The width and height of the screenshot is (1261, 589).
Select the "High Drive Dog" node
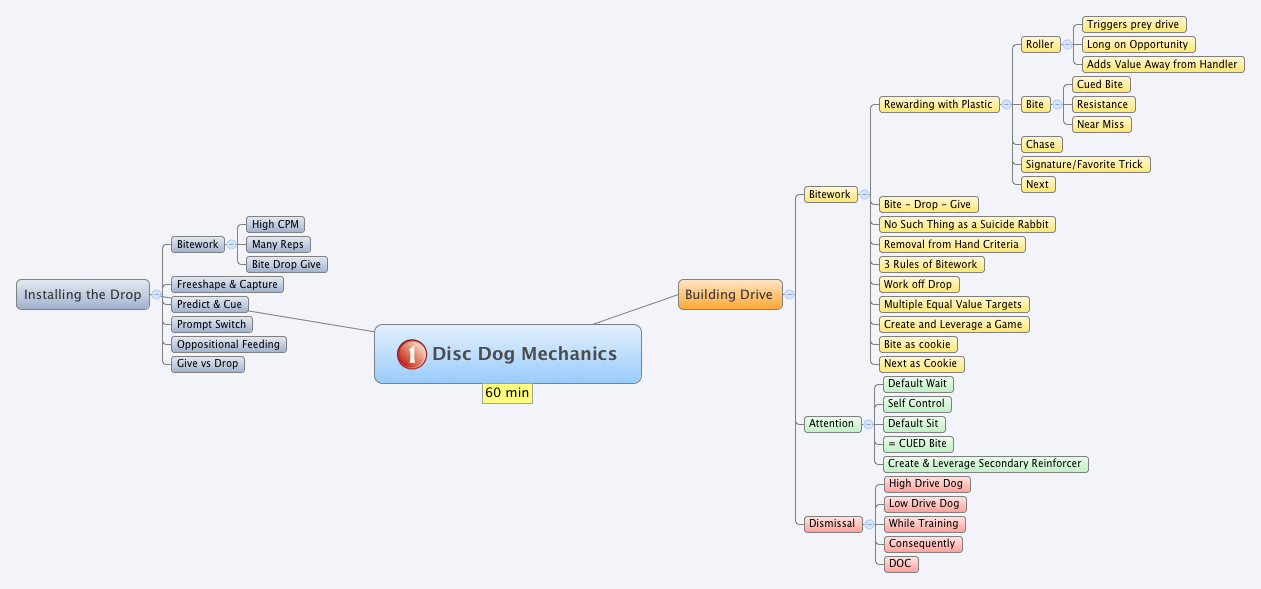(x=926, y=484)
